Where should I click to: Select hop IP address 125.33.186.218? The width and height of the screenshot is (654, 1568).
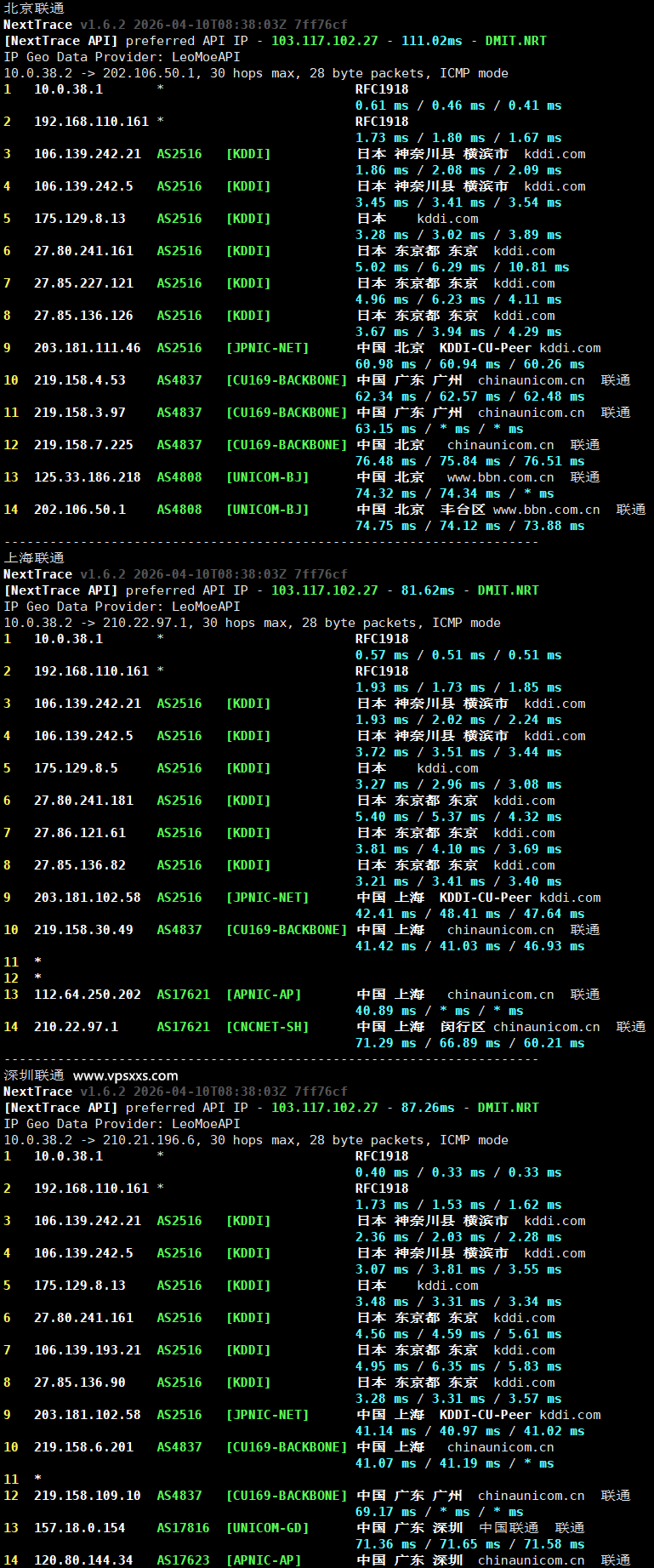(x=87, y=477)
